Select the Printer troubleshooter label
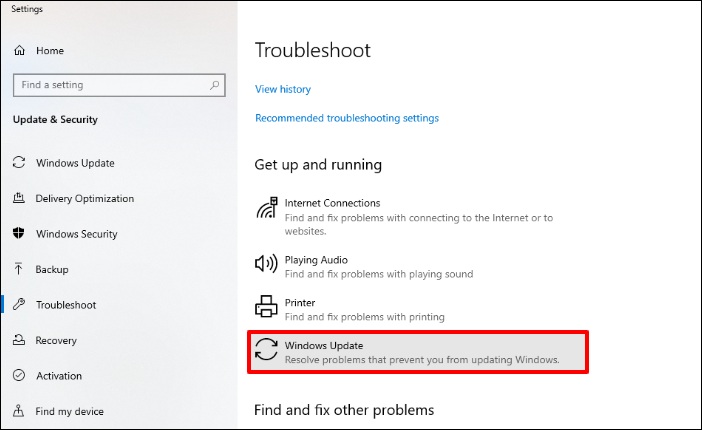This screenshot has width=702, height=430. [300, 303]
